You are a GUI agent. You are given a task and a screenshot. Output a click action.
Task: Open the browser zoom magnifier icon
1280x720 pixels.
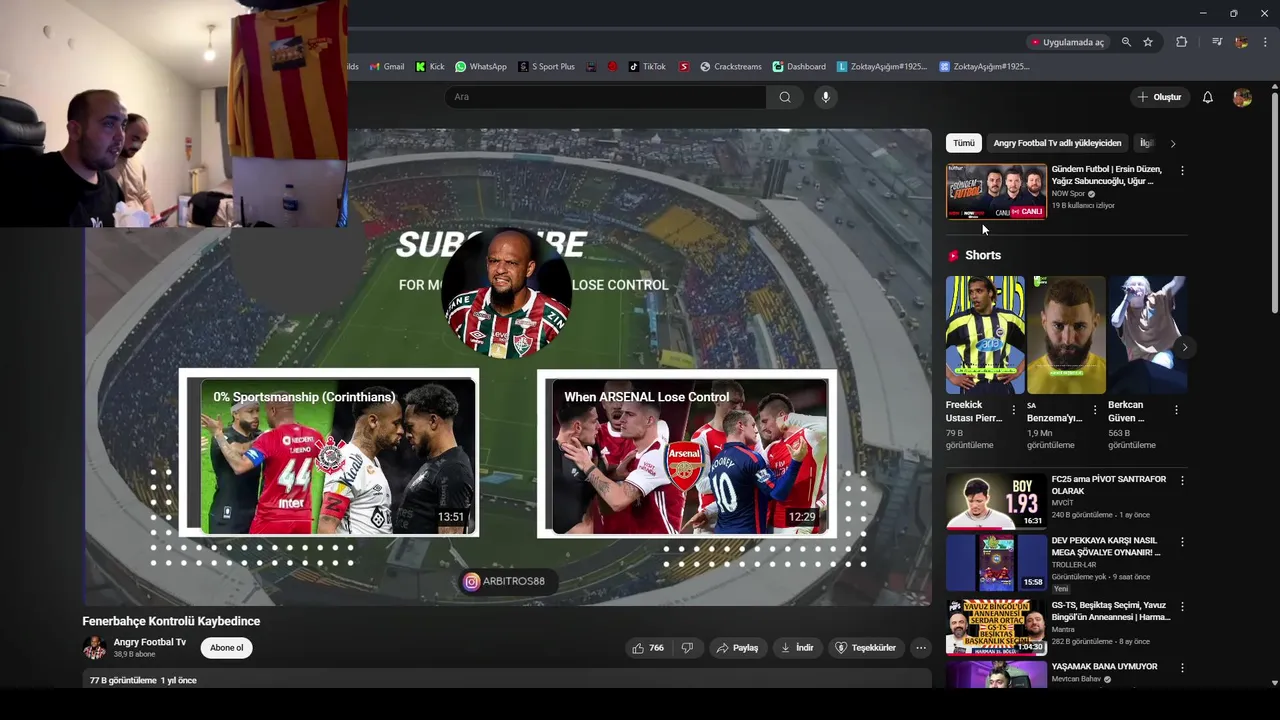point(1126,42)
